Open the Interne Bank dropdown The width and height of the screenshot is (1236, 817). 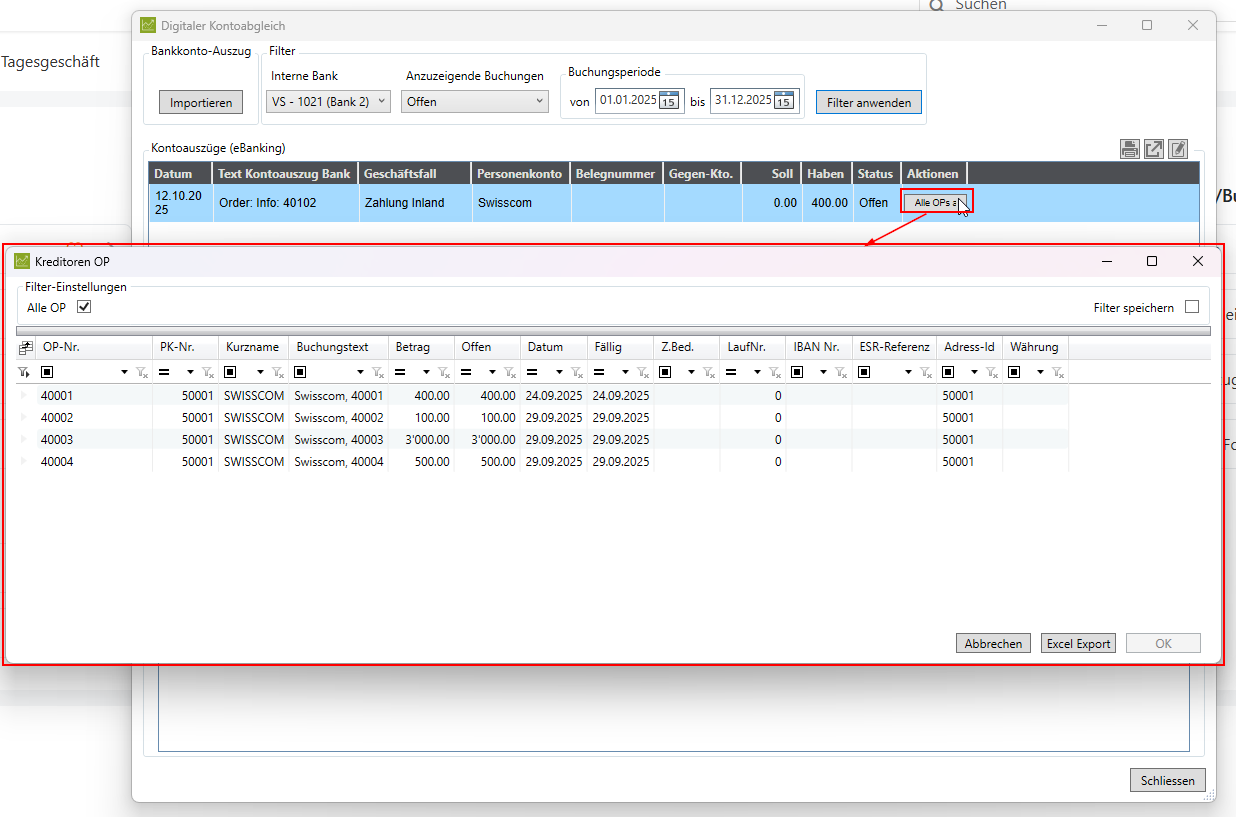[x=329, y=101]
